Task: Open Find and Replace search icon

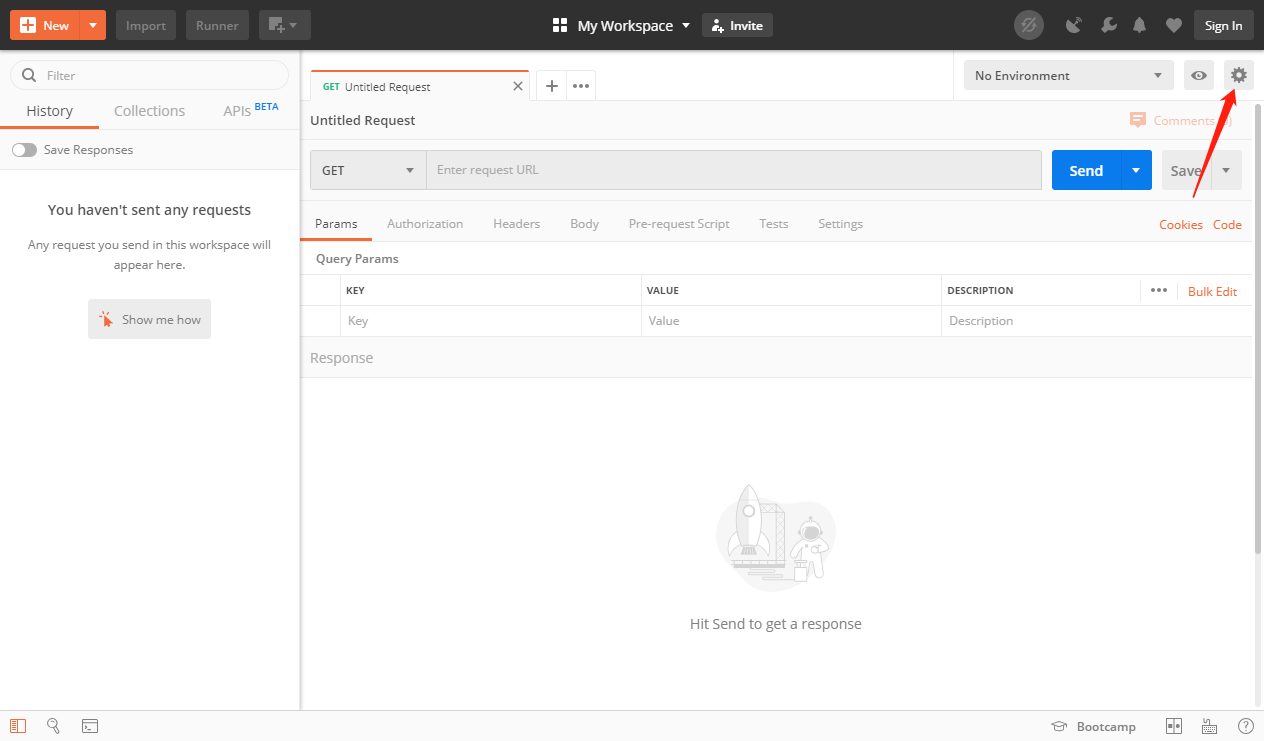Action: pyautogui.click(x=54, y=726)
